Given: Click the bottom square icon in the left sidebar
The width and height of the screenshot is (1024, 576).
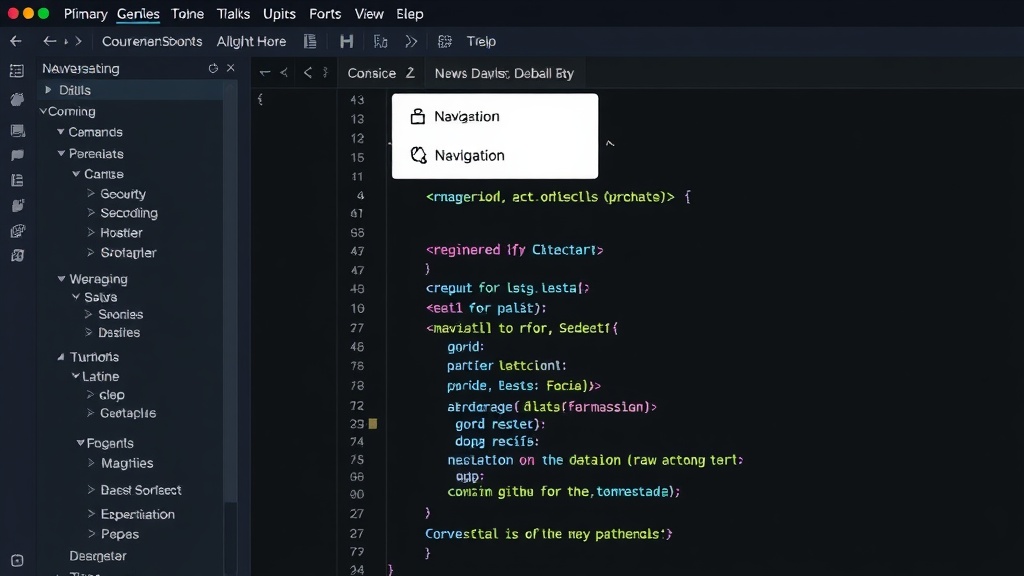Looking at the screenshot, I should coord(18,560).
